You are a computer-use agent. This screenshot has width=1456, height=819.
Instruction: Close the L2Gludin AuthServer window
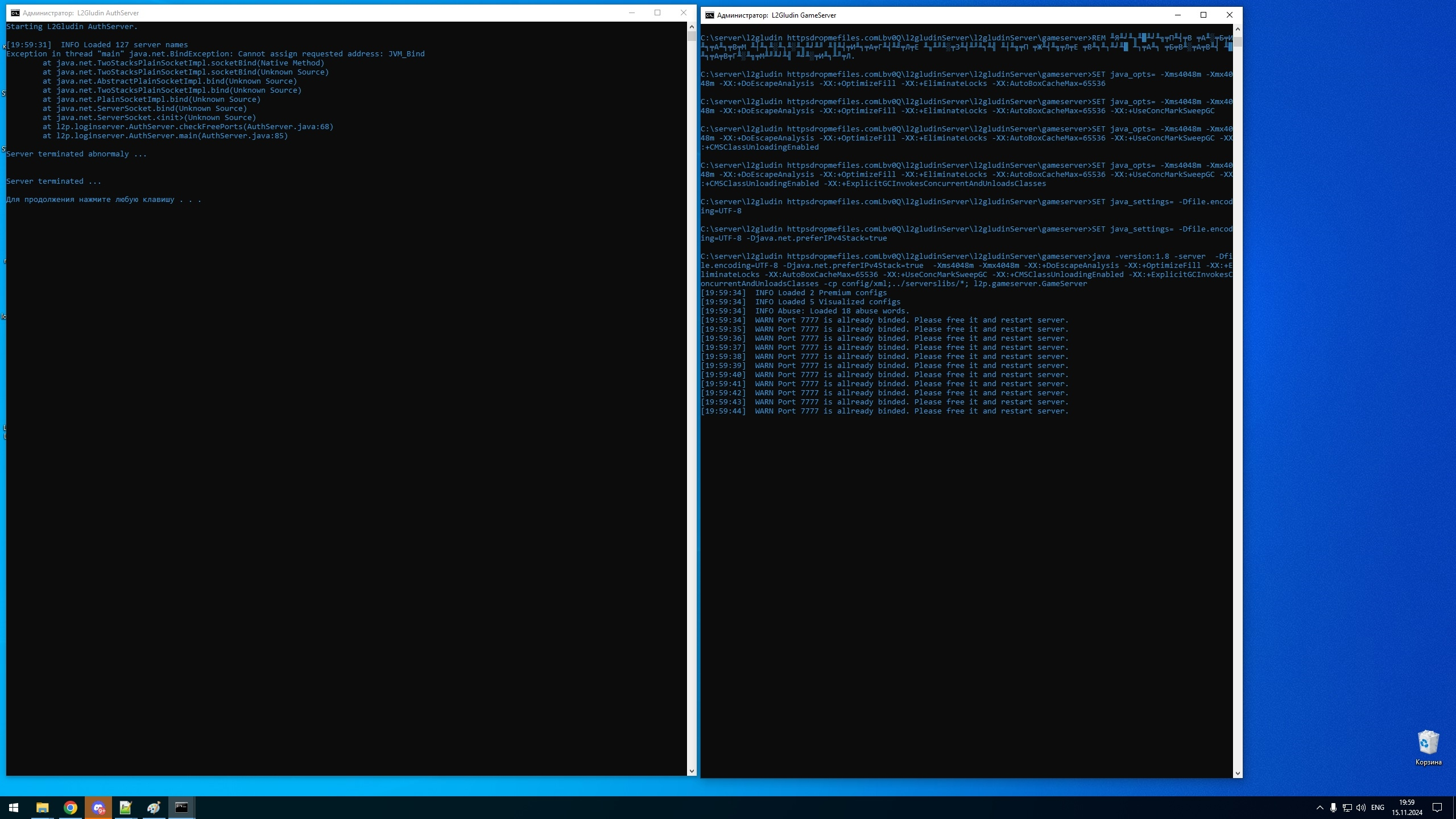coord(684,13)
